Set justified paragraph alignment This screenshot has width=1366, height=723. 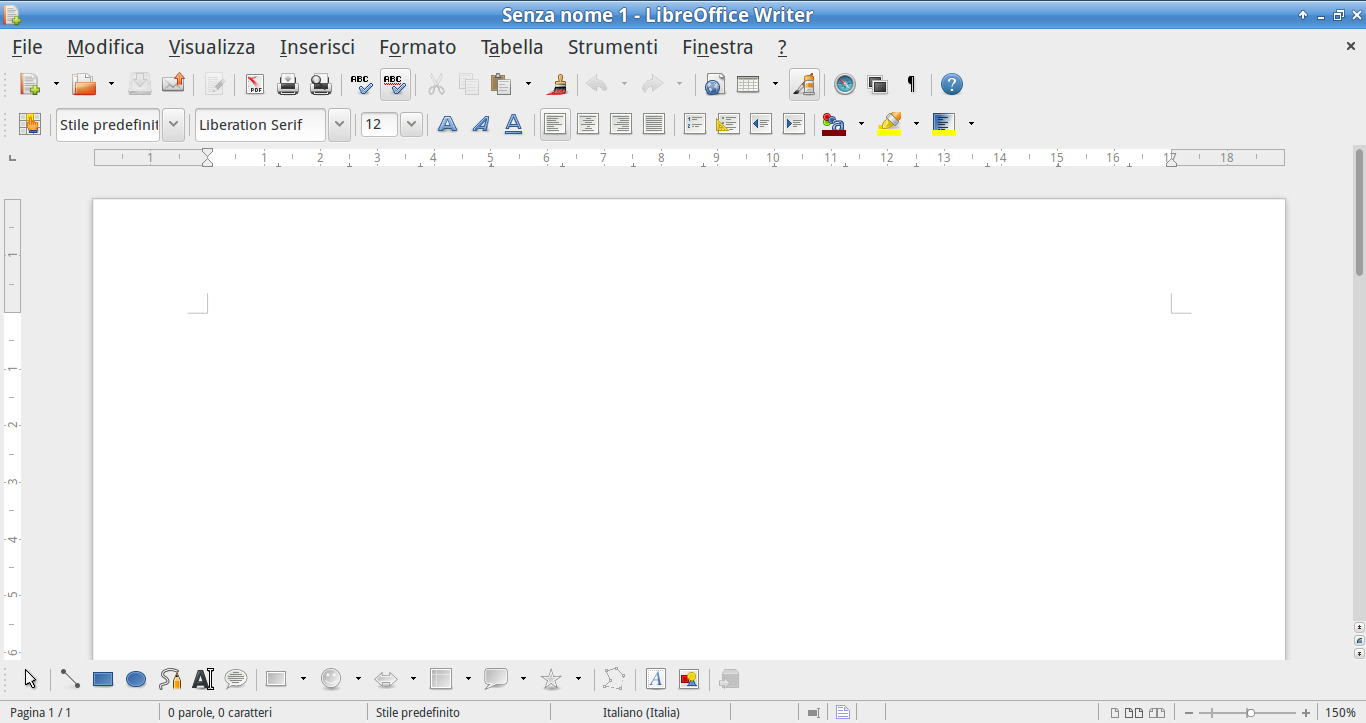pos(654,124)
